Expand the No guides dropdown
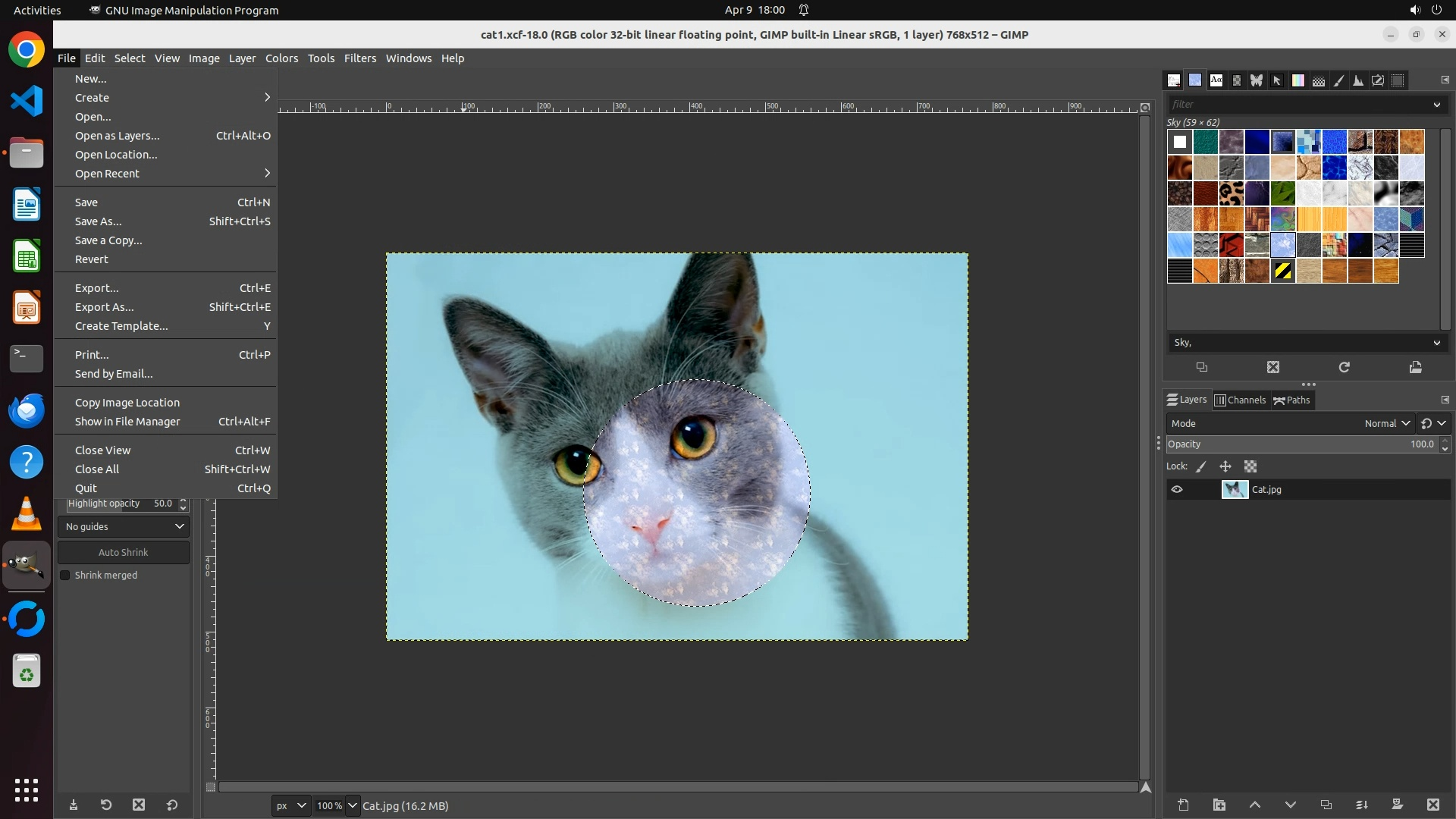 (124, 527)
